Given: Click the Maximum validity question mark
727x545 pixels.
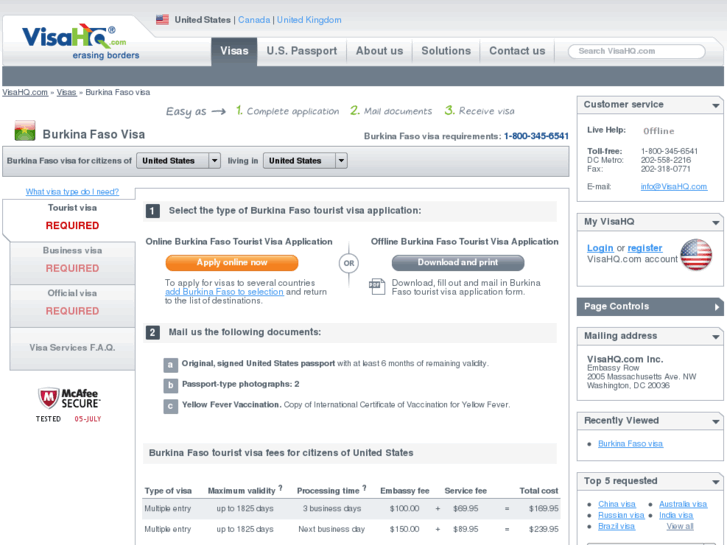Looking at the screenshot, I should pyautogui.click(x=280, y=488).
